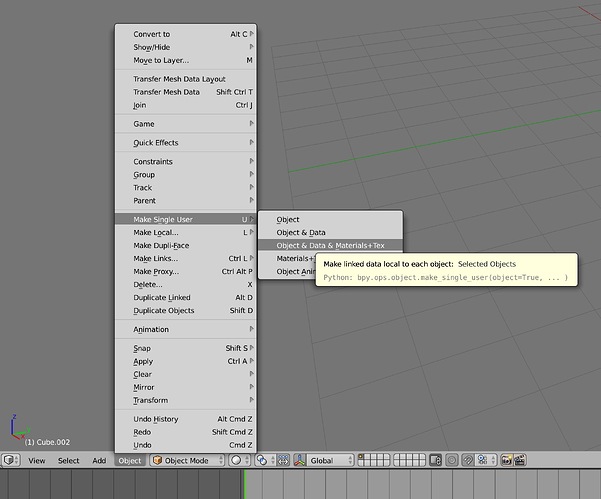Open Undo History menu item

click(x=186, y=419)
